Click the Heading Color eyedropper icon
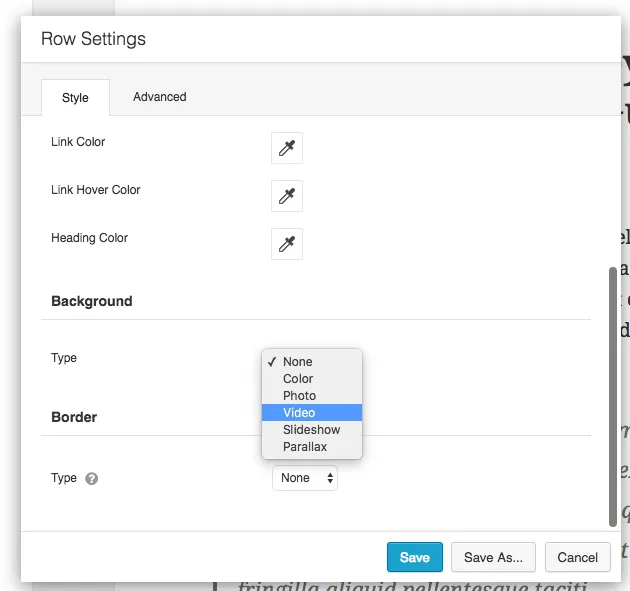The image size is (630, 591). point(287,244)
